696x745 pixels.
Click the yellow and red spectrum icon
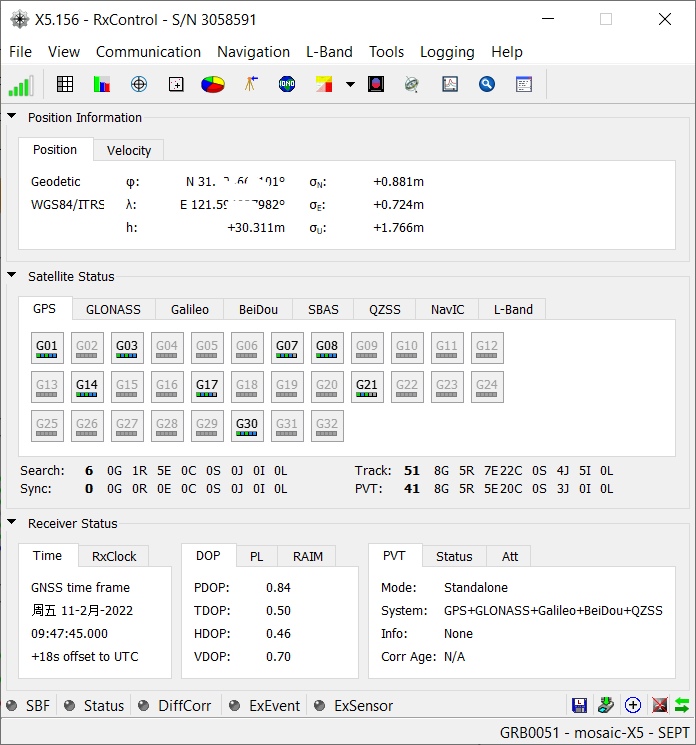[x=324, y=85]
